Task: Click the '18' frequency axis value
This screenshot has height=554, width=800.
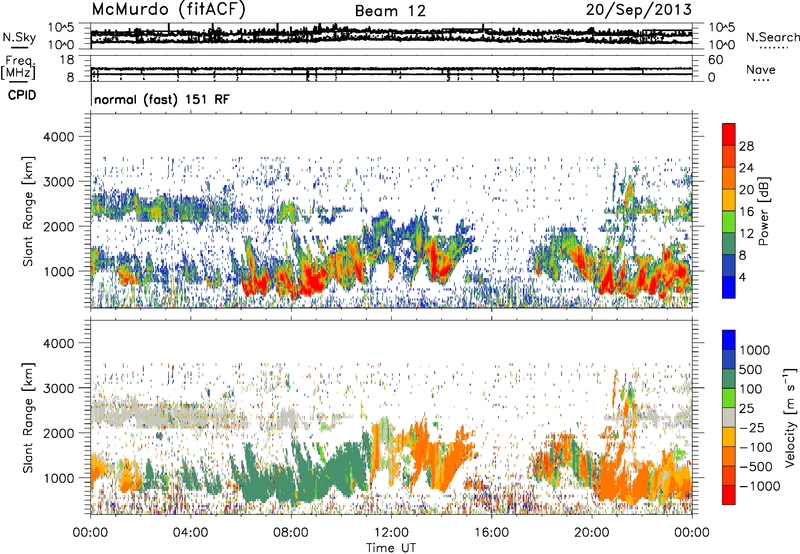Action: [67, 60]
